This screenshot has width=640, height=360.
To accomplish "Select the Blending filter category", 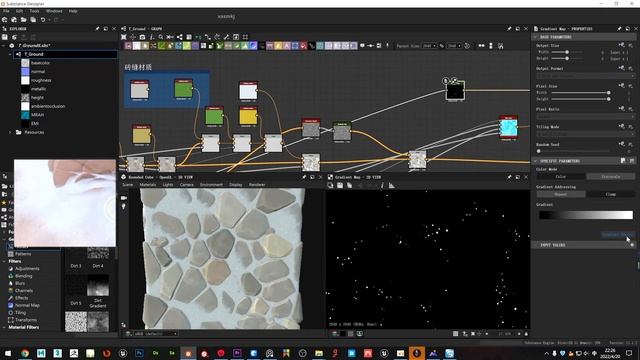I will [24, 276].
